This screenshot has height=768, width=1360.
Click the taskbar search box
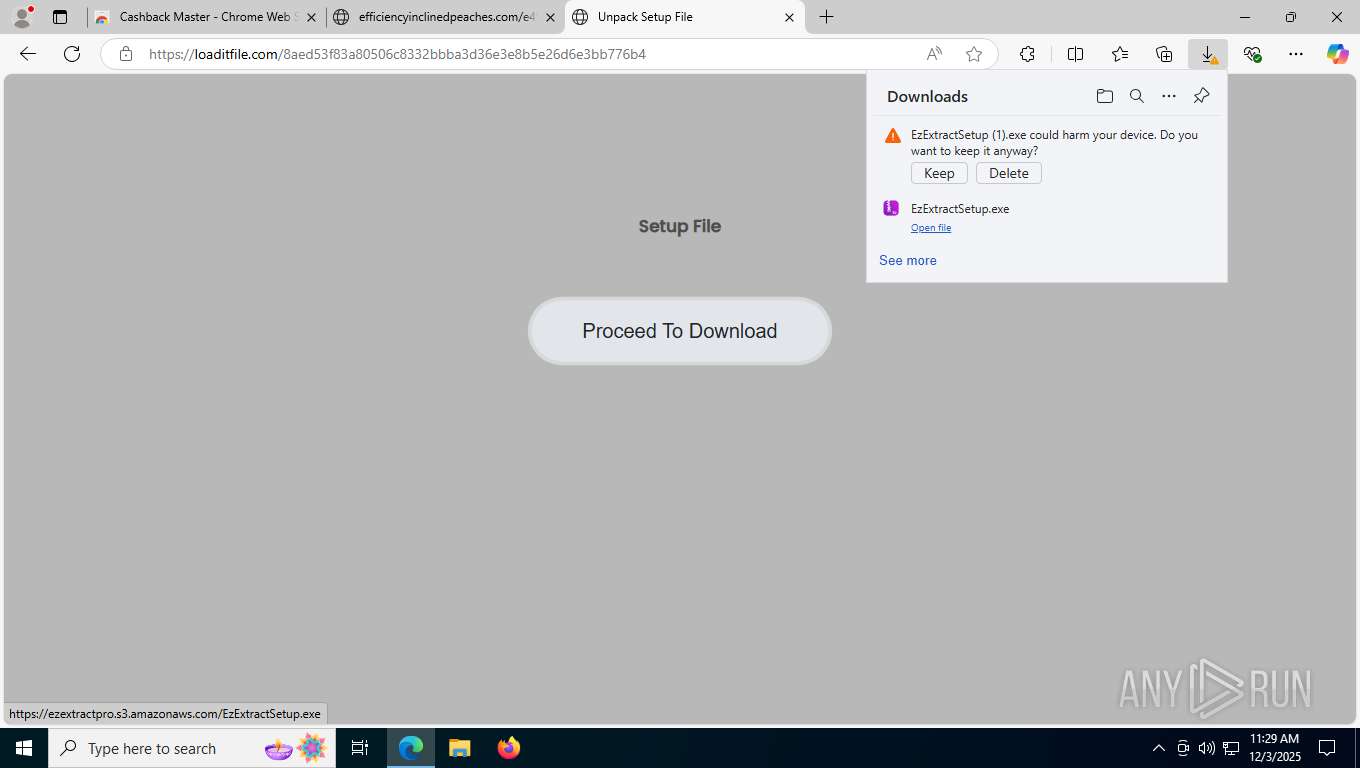click(x=190, y=748)
